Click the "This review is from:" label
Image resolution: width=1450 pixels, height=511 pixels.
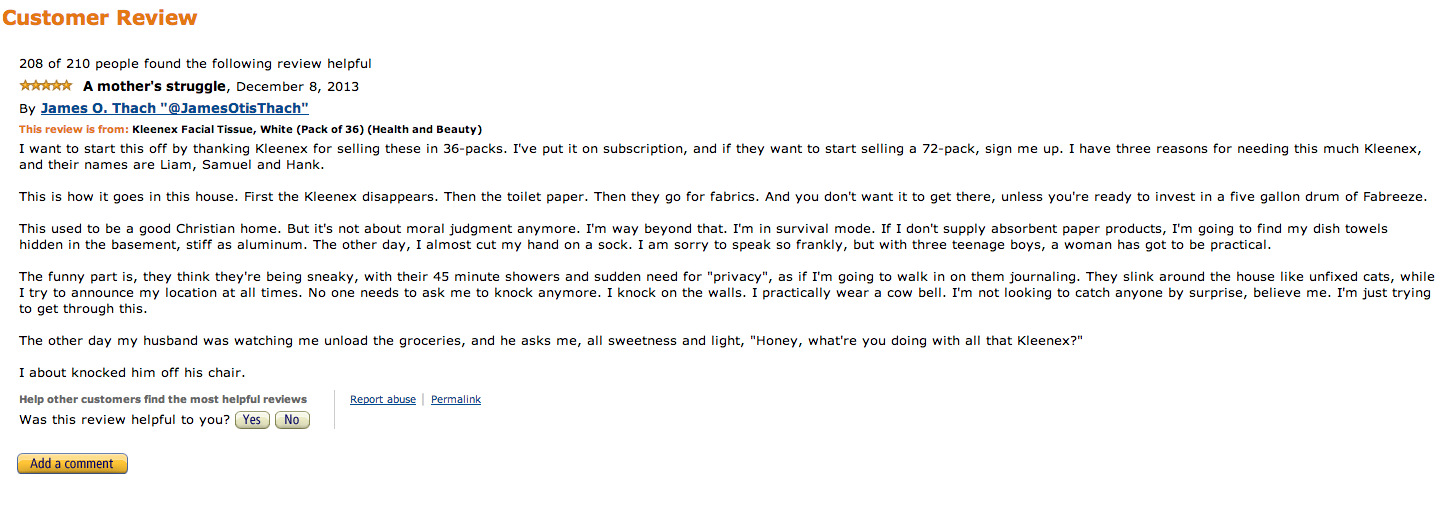(x=73, y=129)
